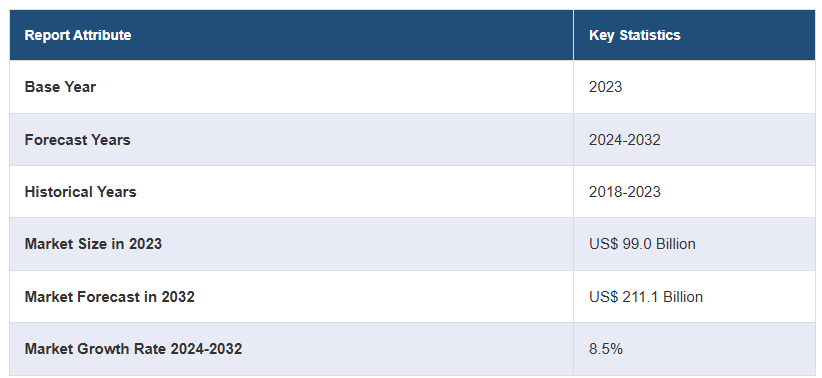This screenshot has height=378, width=822.
Task: Click the US$ 211.1 Billion value
Action: coord(646,297)
